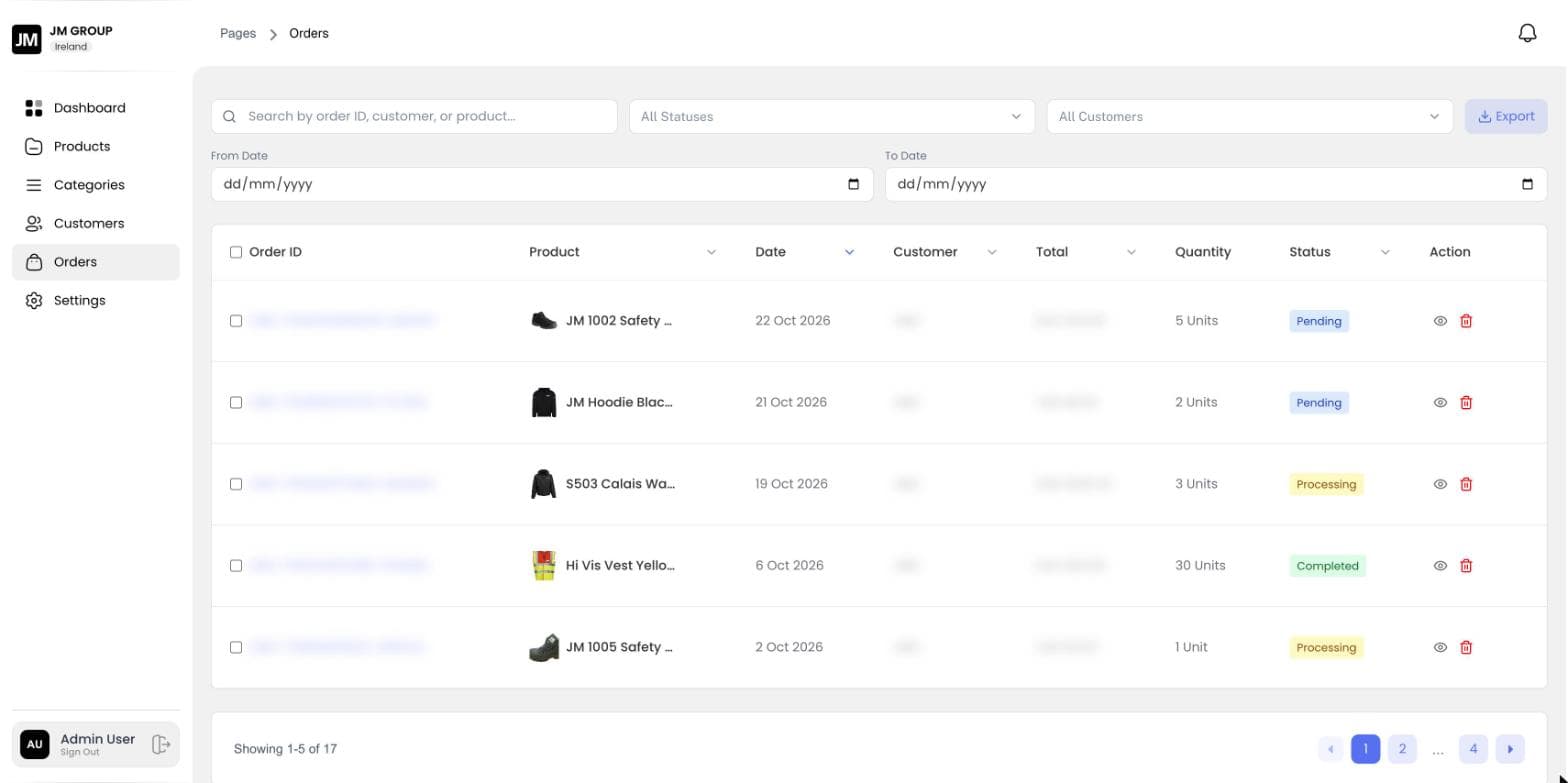Go to next page arrow
Viewport: 1568px width, 783px height.
[1510, 749]
